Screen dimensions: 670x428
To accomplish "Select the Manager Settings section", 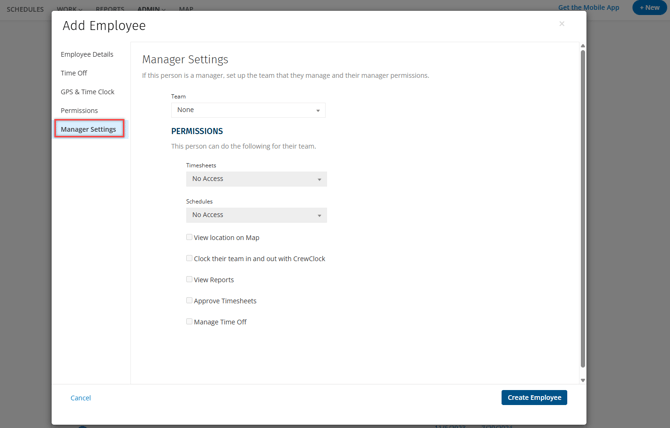I will (x=88, y=129).
